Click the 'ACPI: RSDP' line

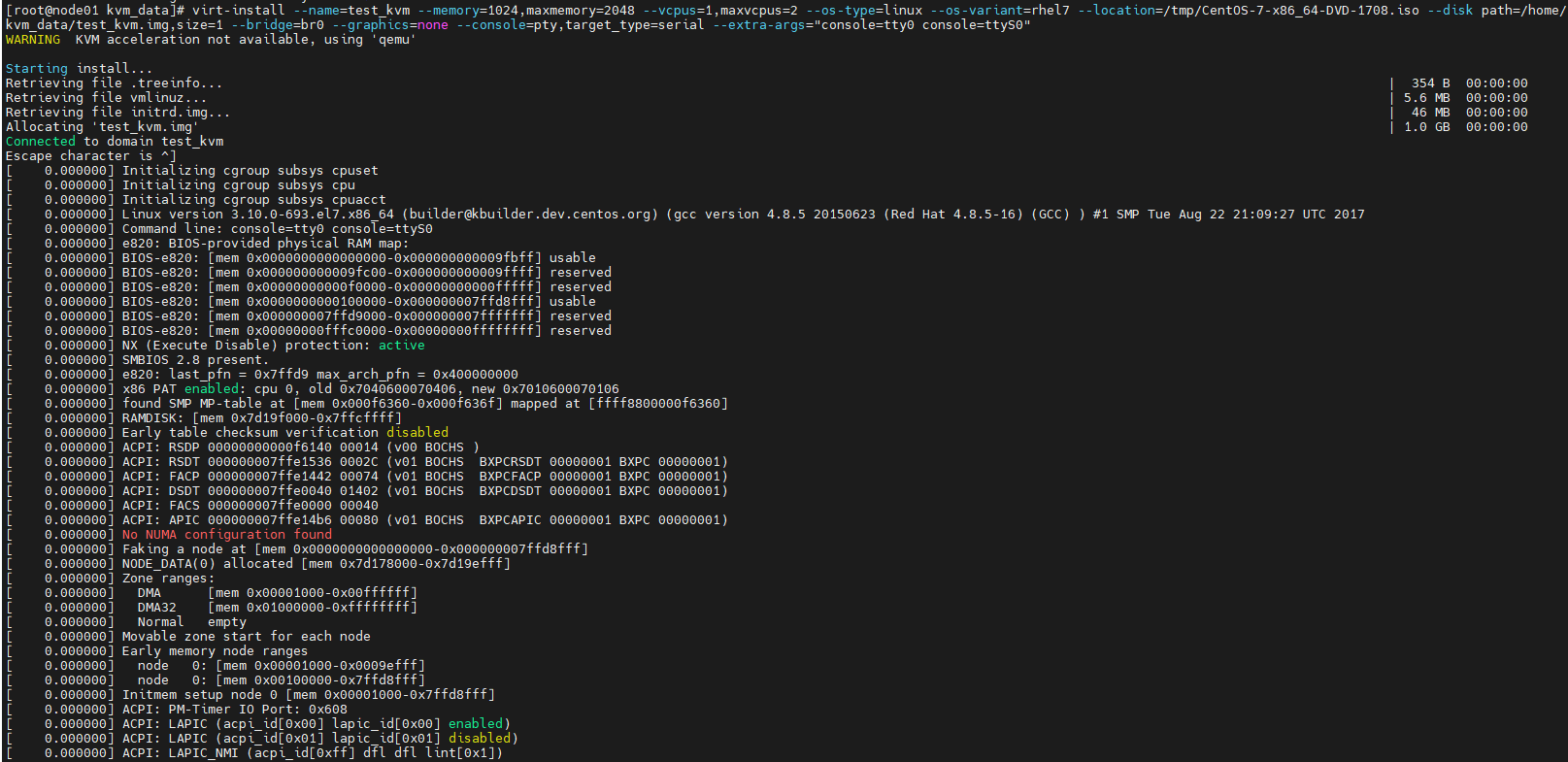pos(243,447)
